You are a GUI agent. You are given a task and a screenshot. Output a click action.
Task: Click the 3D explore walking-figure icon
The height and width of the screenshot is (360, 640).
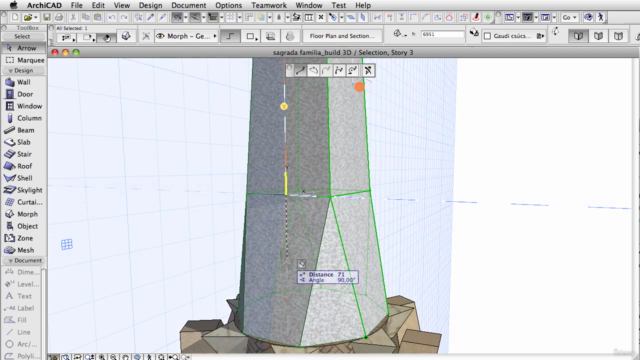click(600, 17)
